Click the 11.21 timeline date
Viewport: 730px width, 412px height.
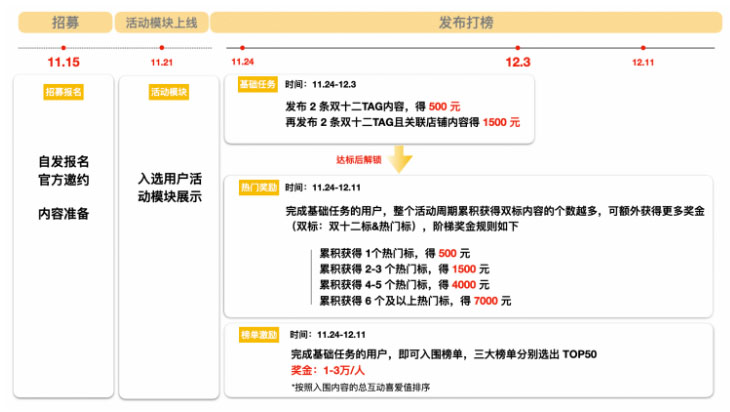162,62
